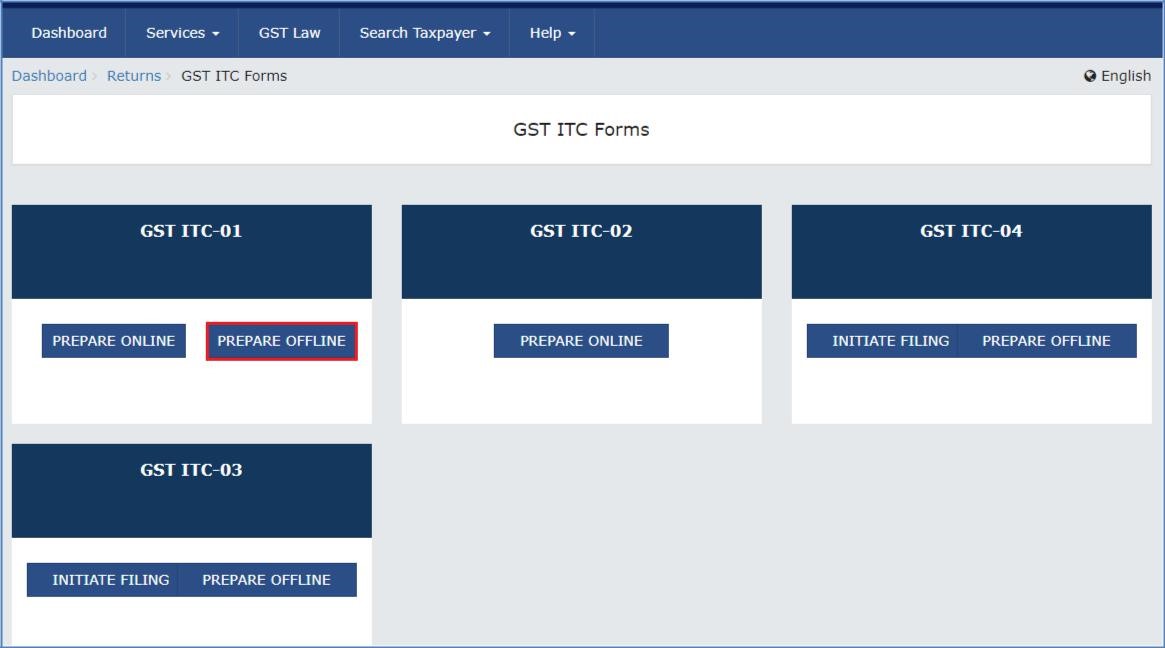This screenshot has height=648, width=1165.
Task: Click PREPARE ONLINE under GST ITC-02
Action: [580, 340]
